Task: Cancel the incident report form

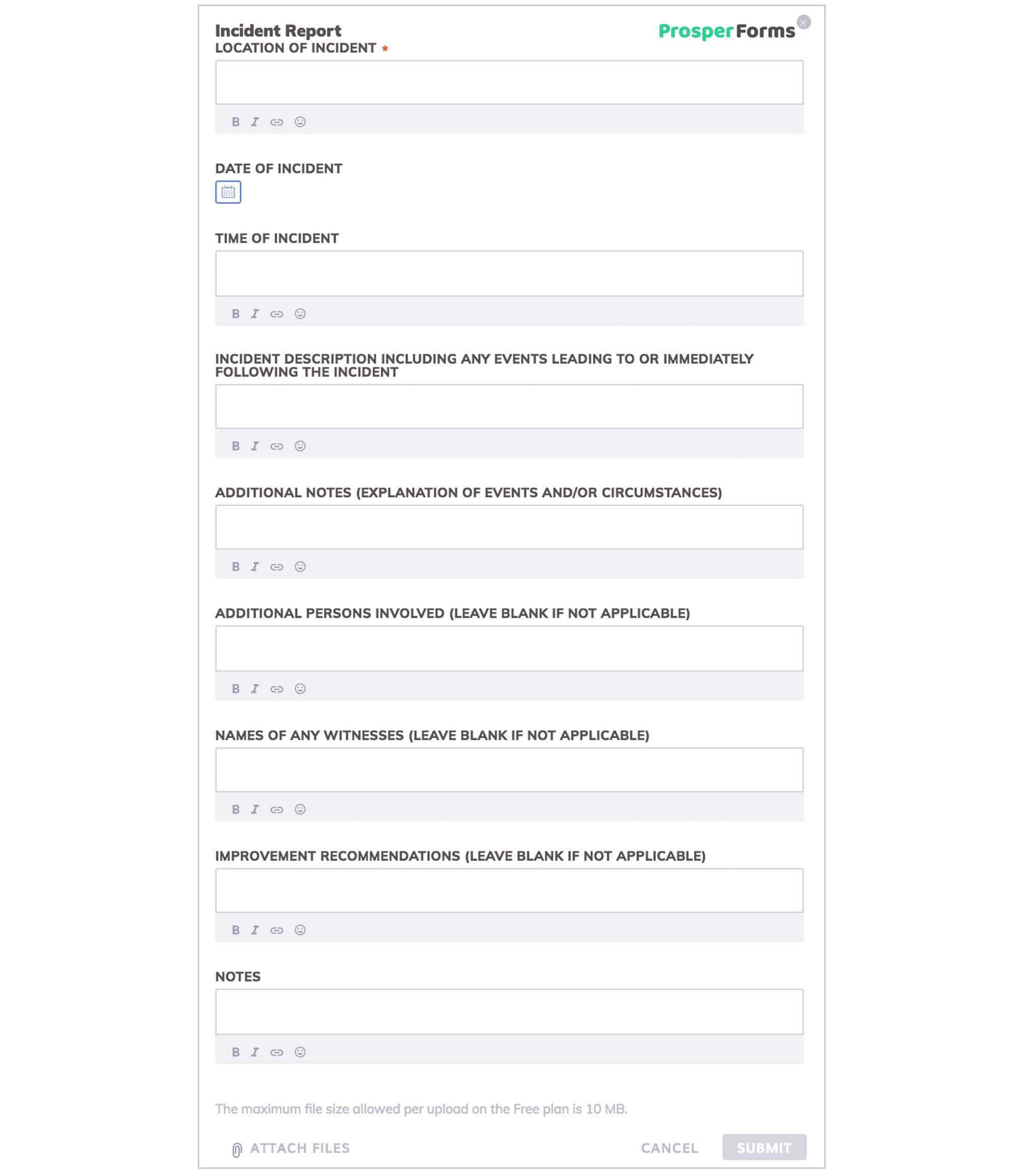Action: click(669, 1148)
